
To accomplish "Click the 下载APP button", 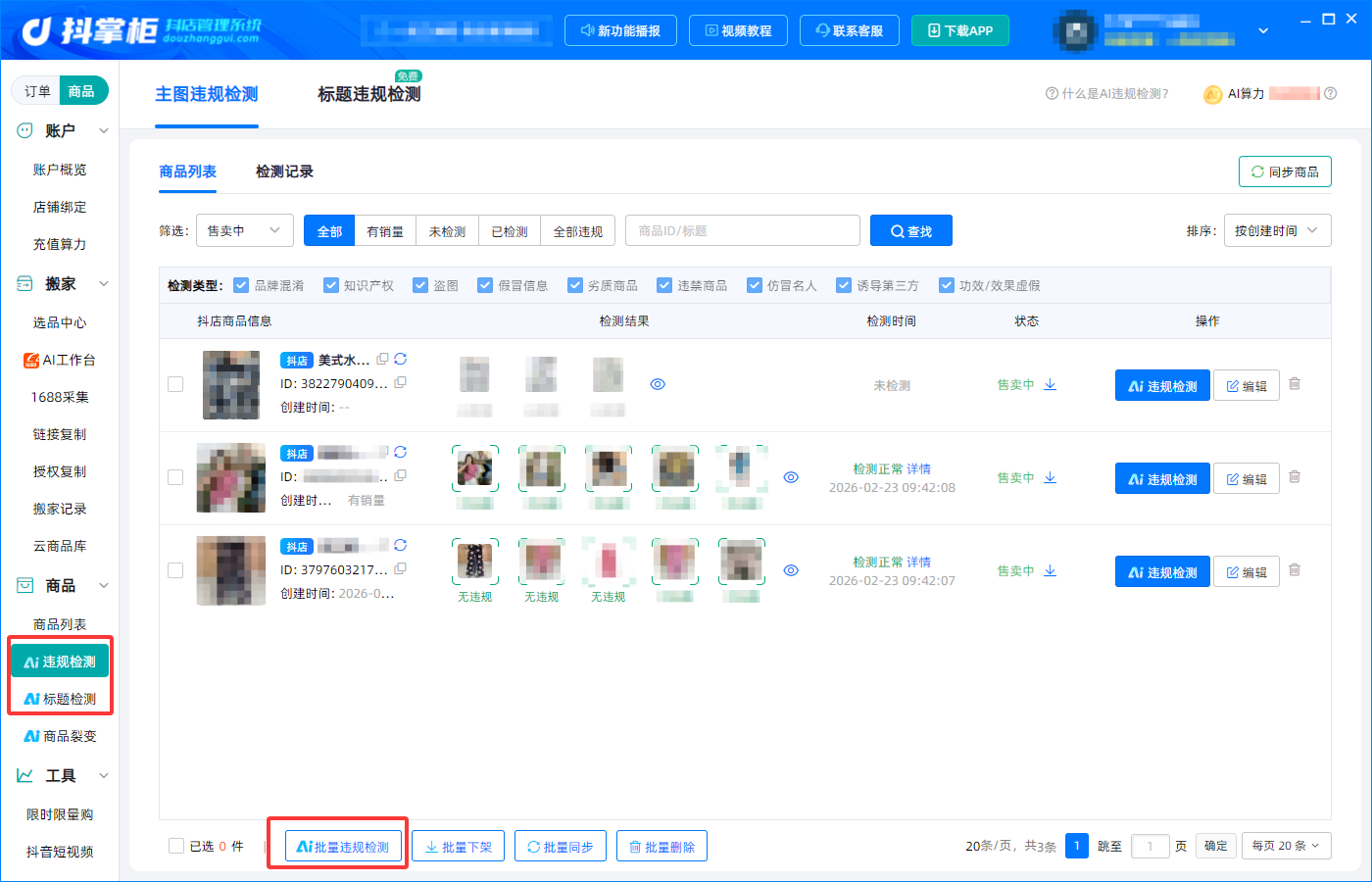I will pyautogui.click(x=960, y=30).
